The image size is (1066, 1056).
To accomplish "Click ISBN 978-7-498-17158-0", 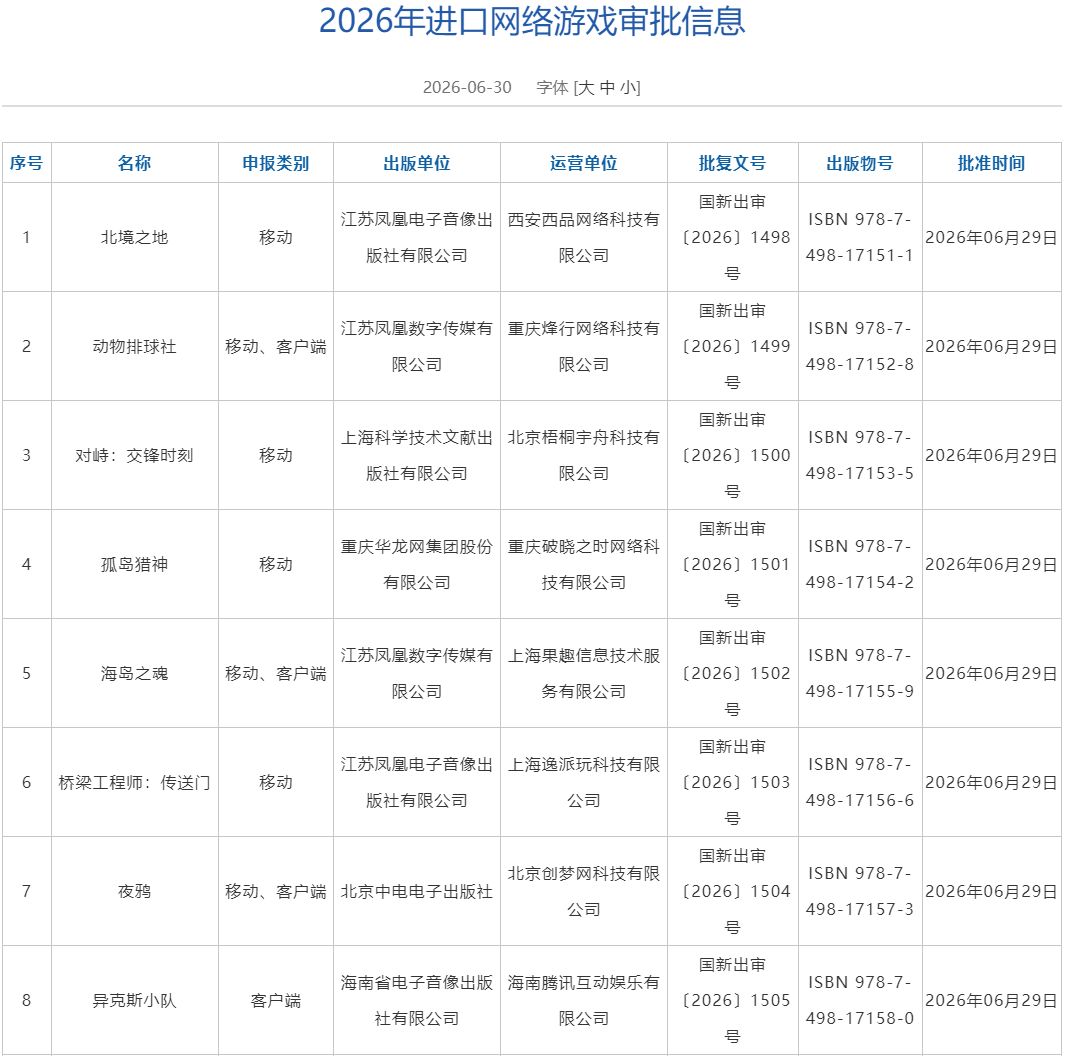I will (860, 1001).
